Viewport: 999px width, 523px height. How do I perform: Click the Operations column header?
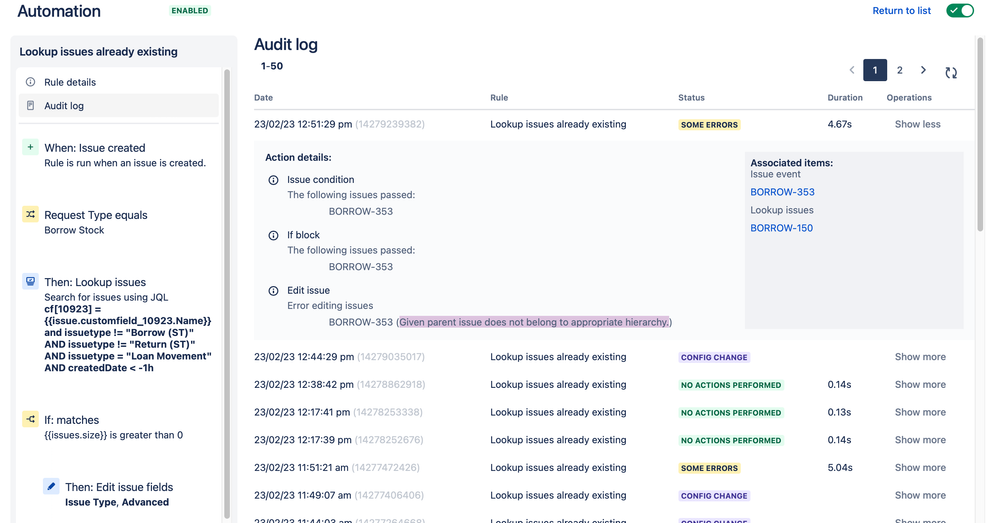(x=909, y=97)
